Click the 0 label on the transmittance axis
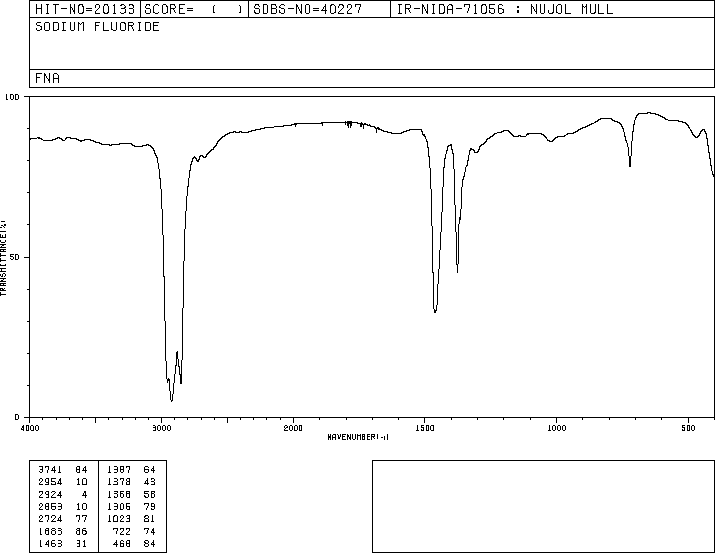715x553 pixels. pos(17,417)
